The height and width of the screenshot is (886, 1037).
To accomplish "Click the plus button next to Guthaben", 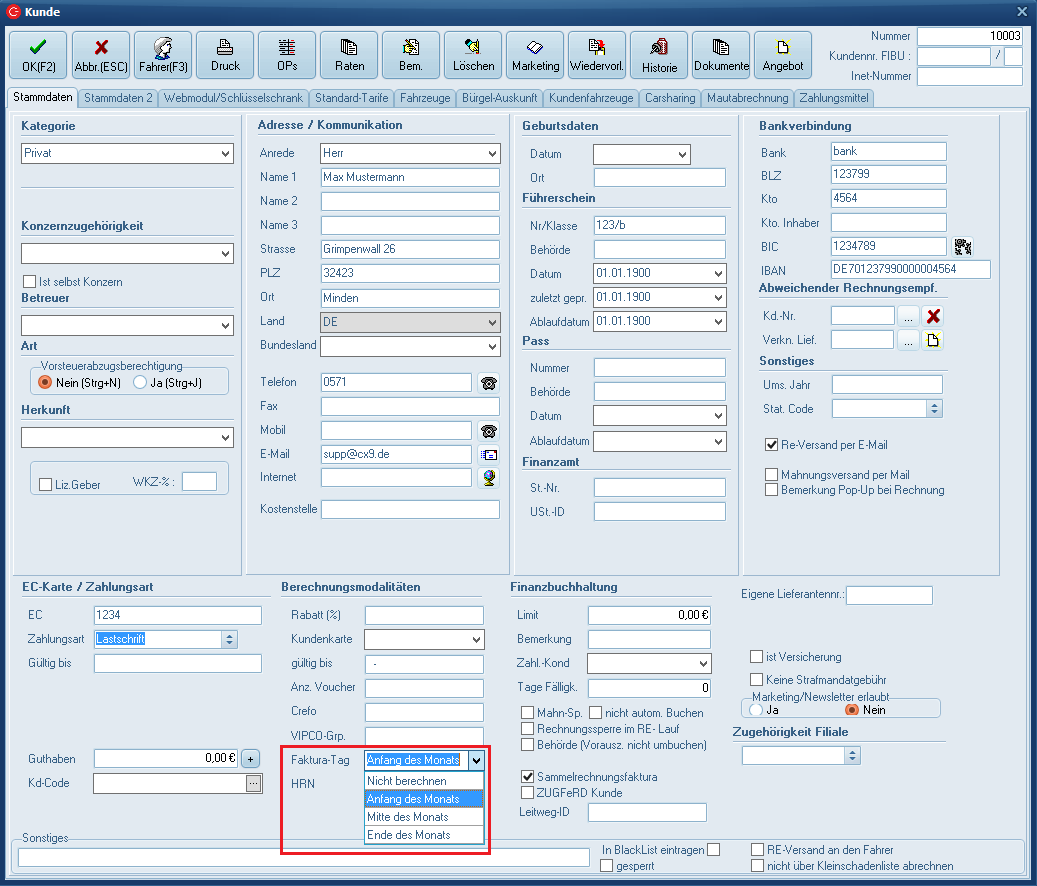I will point(250,759).
